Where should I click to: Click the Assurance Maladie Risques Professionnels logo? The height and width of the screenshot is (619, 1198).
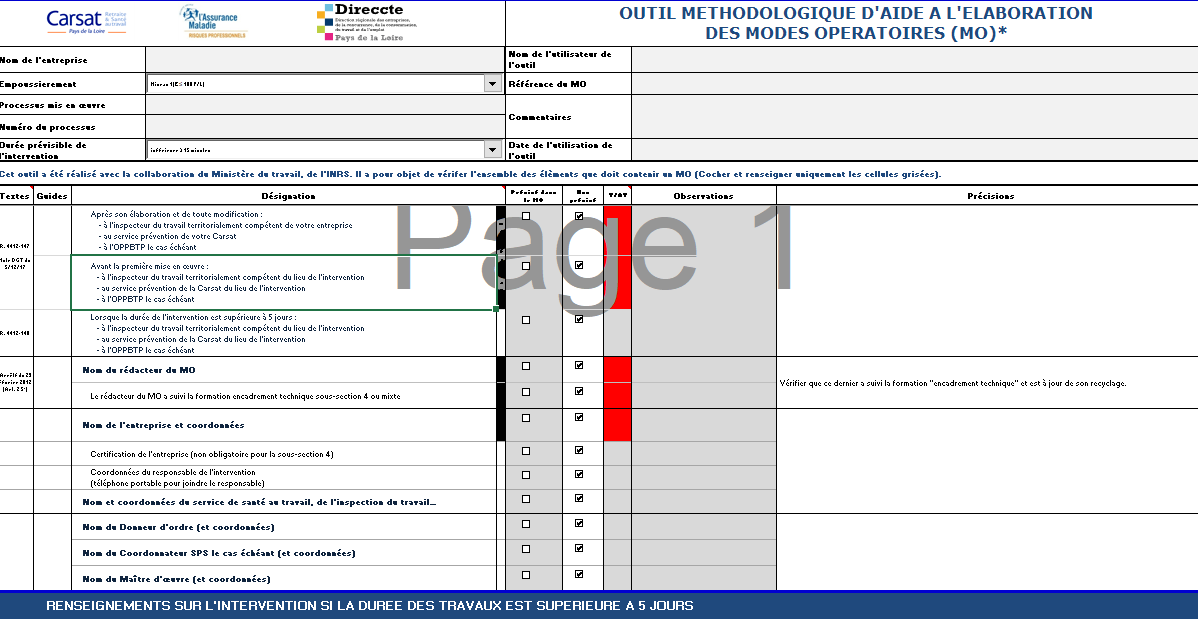[213, 21]
